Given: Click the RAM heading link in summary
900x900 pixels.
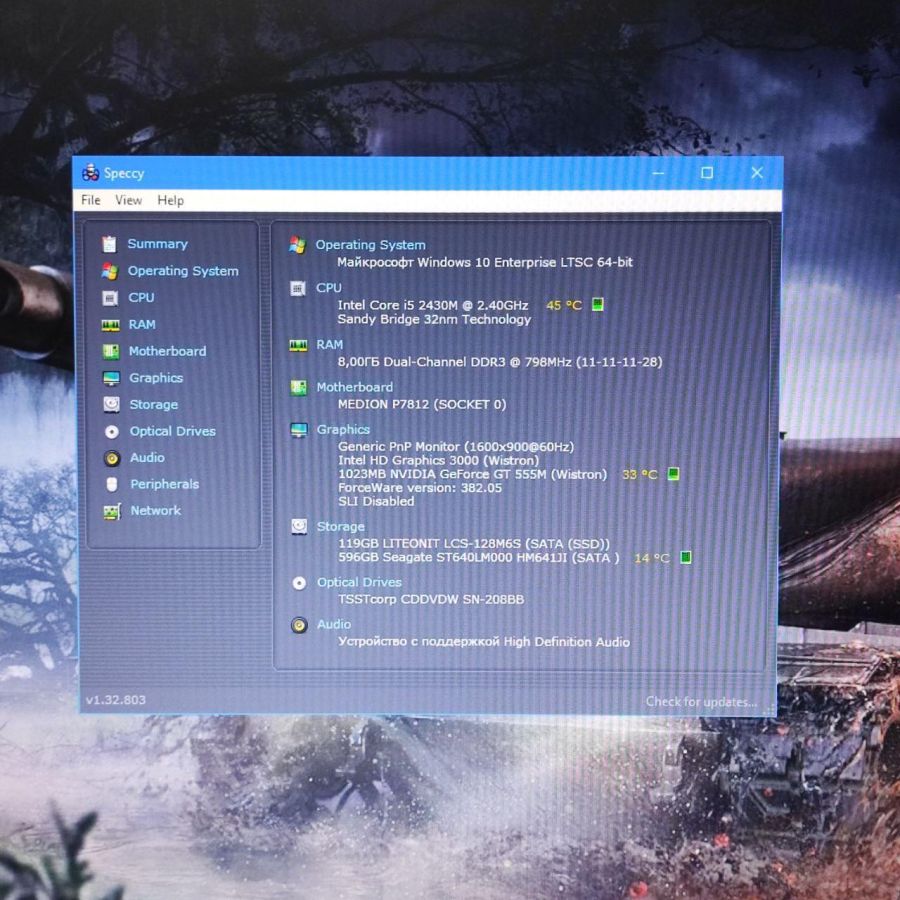Looking at the screenshot, I should [329, 344].
